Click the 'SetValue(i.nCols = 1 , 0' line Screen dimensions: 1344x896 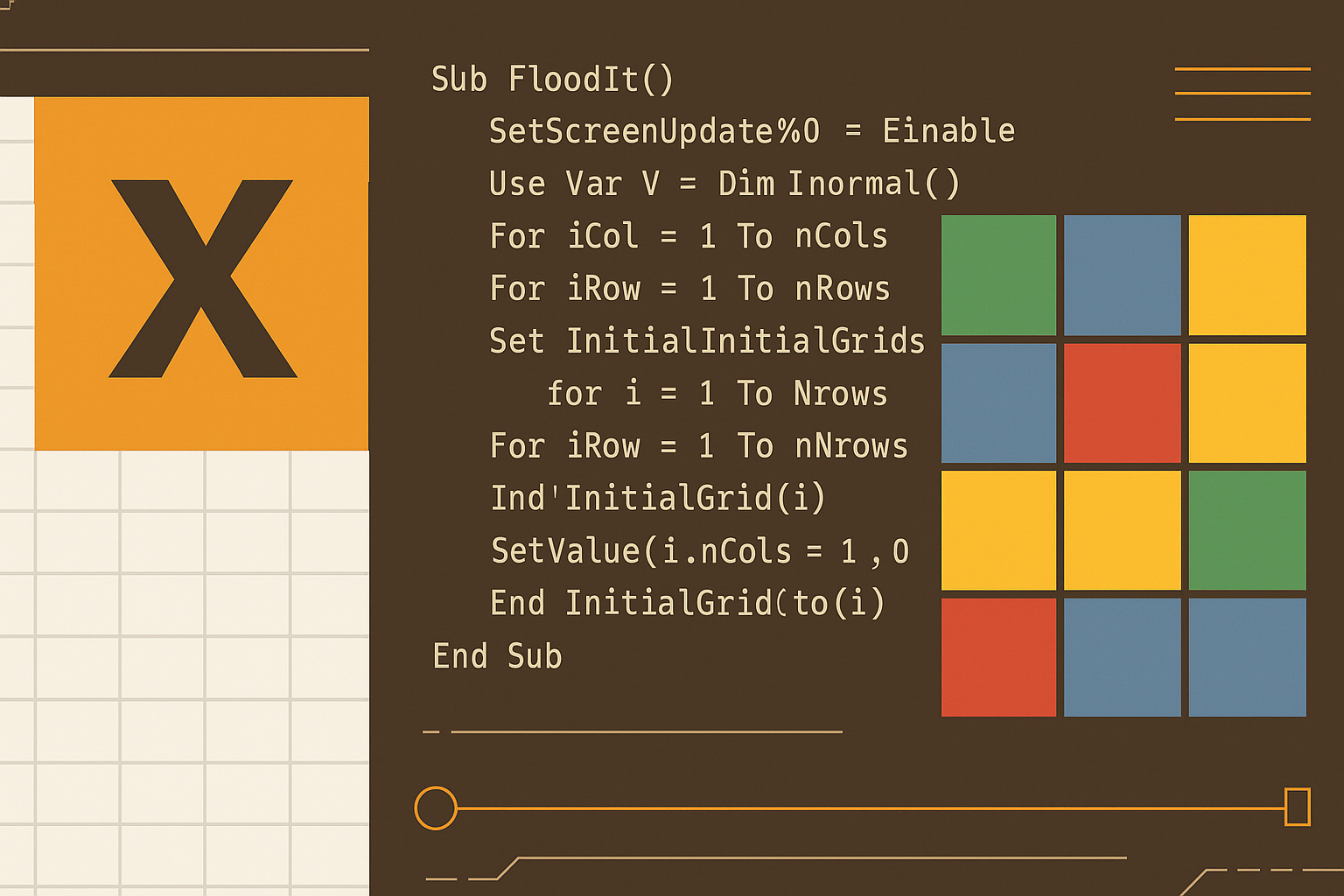pyautogui.click(x=700, y=551)
